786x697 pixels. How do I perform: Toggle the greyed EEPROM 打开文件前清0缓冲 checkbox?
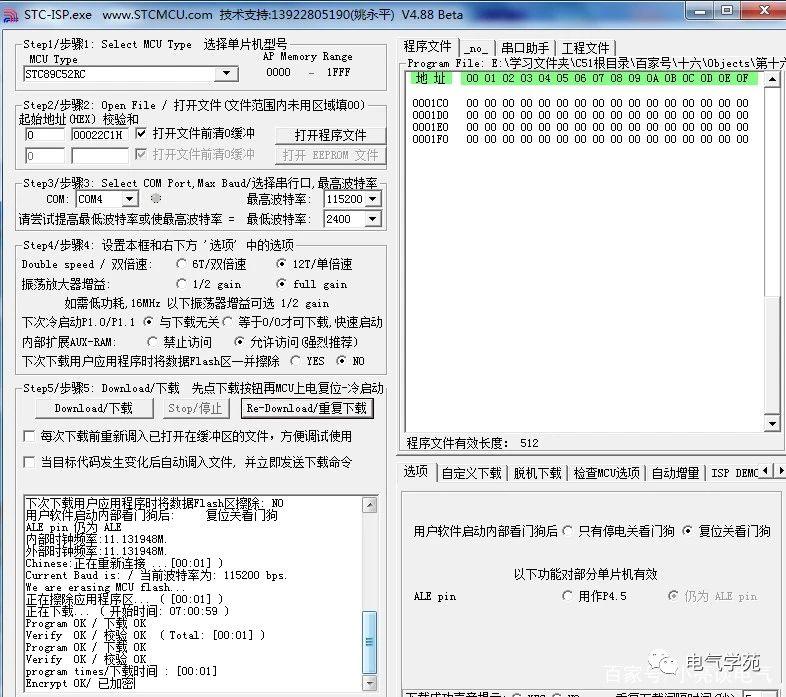pos(141,154)
